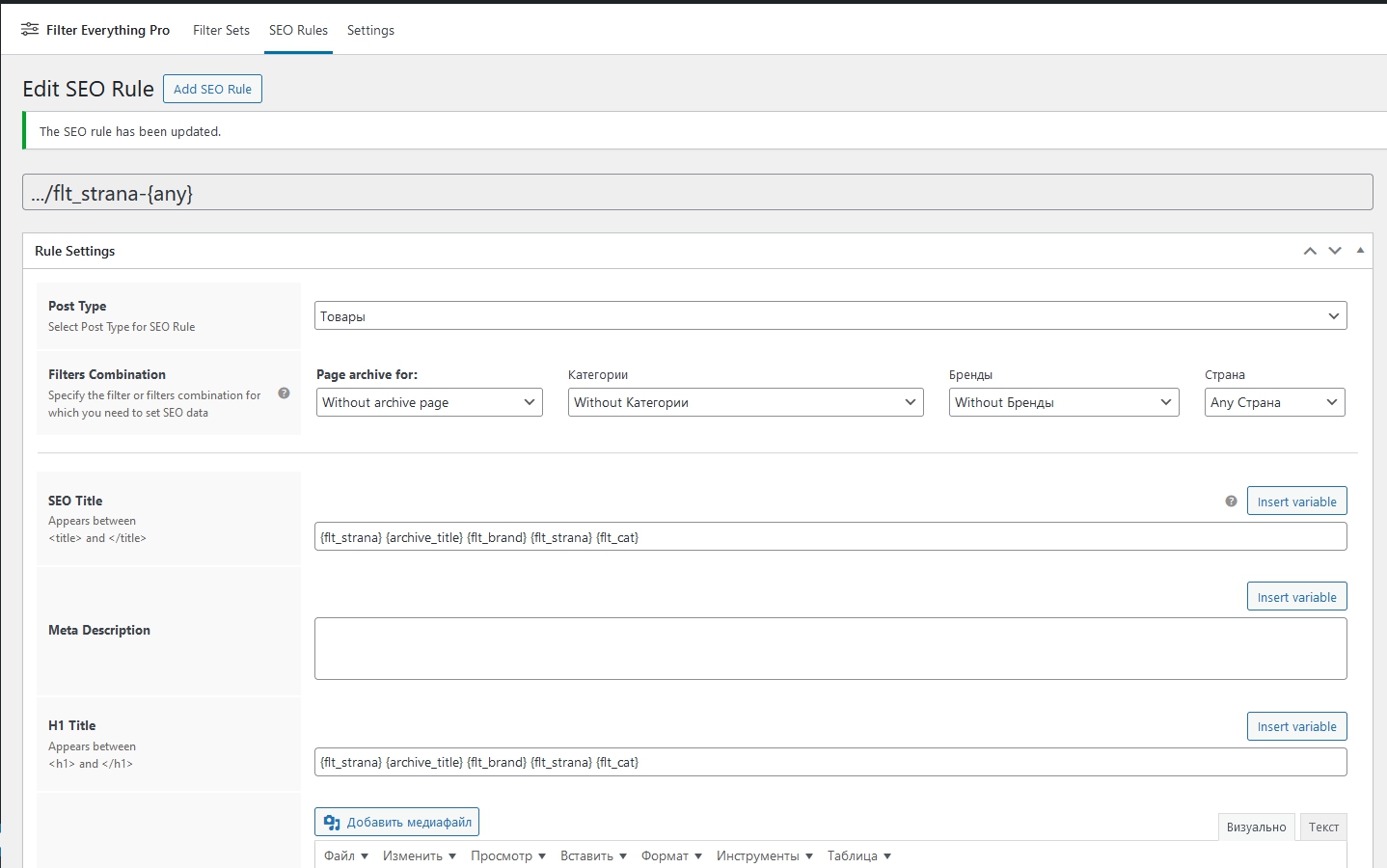Click the Add SEO Rule button
Image resolution: width=1387 pixels, height=868 pixels.
212,89
